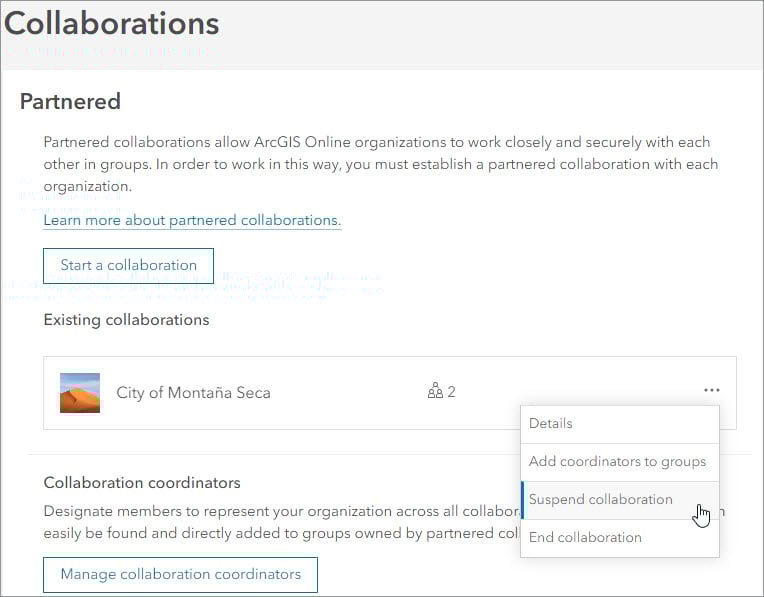Click Manage collaboration coordinators button
Viewport: 764px width, 597px height.
(180, 575)
